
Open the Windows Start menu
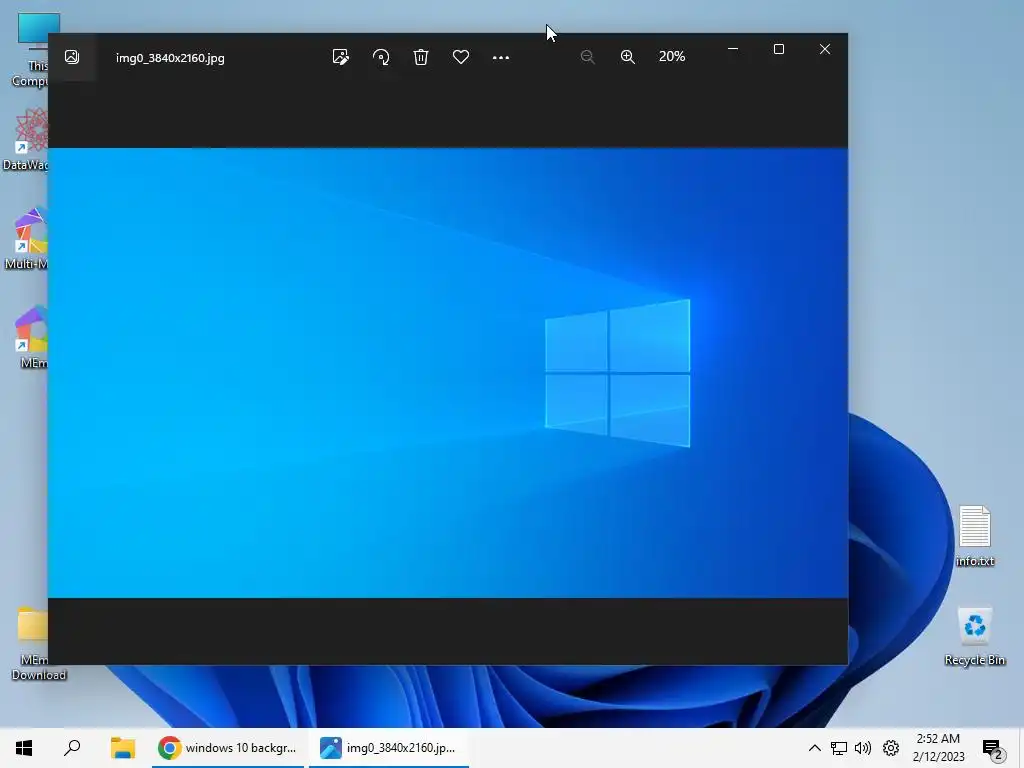coord(24,748)
